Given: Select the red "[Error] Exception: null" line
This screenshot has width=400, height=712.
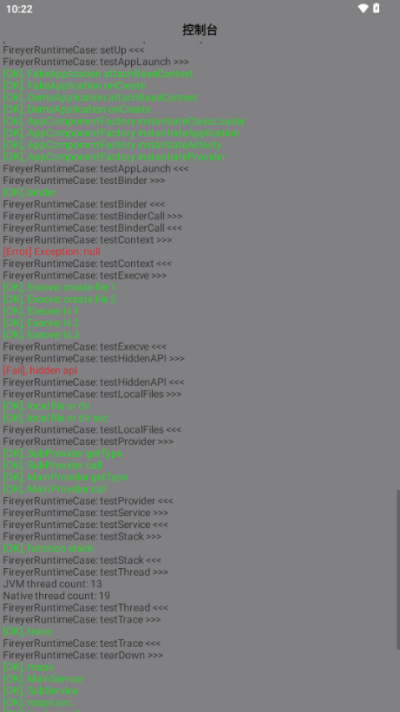Looking at the screenshot, I should pos(52,252).
